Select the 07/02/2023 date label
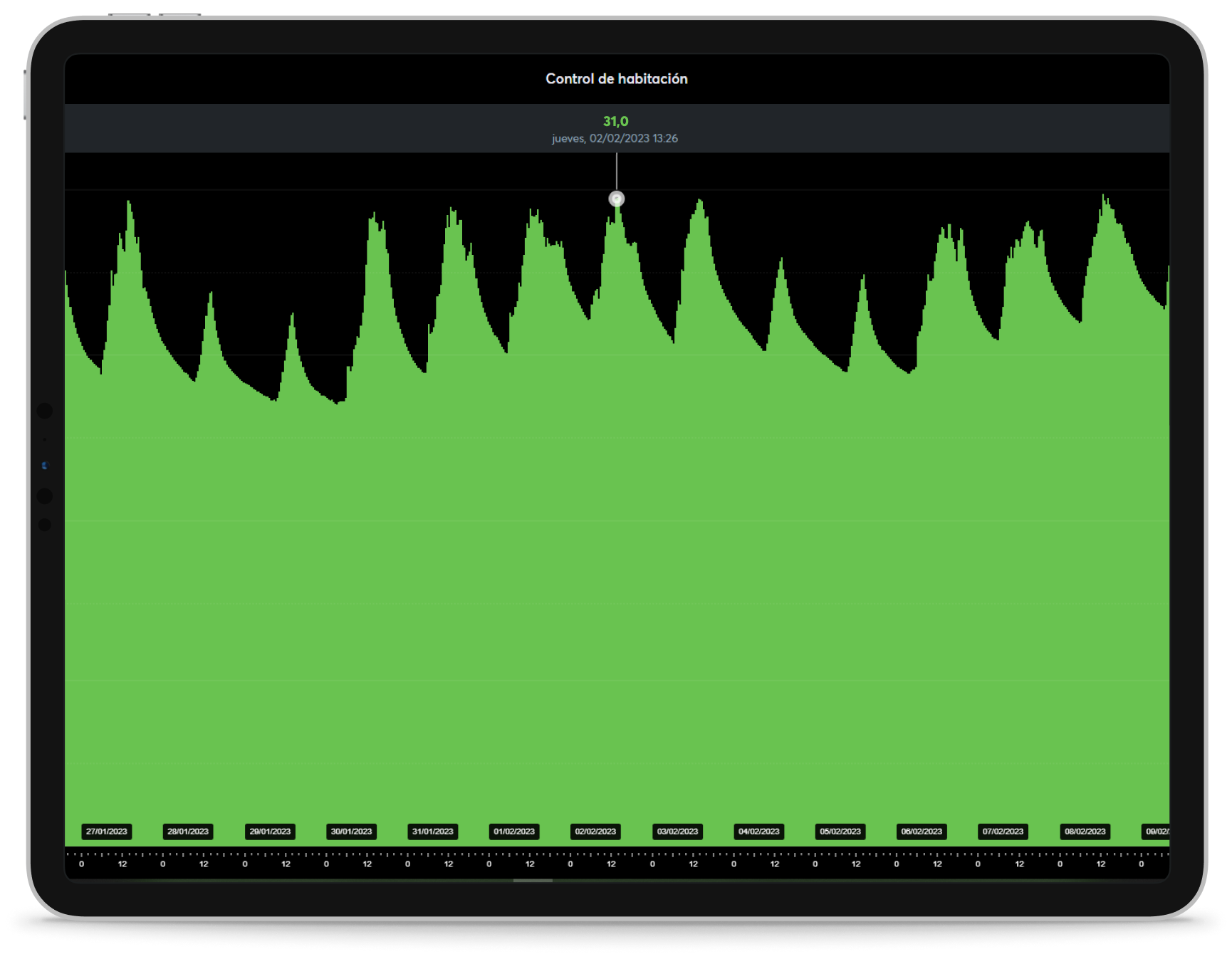This screenshot has height=954, width=1232. [x=1003, y=832]
